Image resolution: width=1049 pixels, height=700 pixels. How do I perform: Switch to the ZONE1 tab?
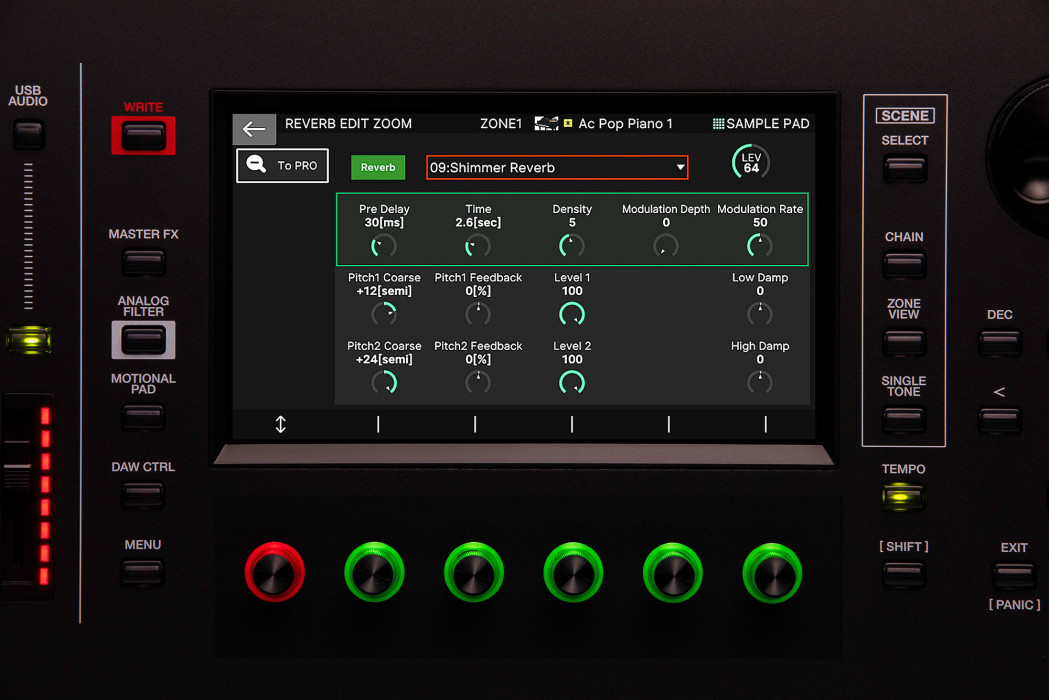(500, 123)
